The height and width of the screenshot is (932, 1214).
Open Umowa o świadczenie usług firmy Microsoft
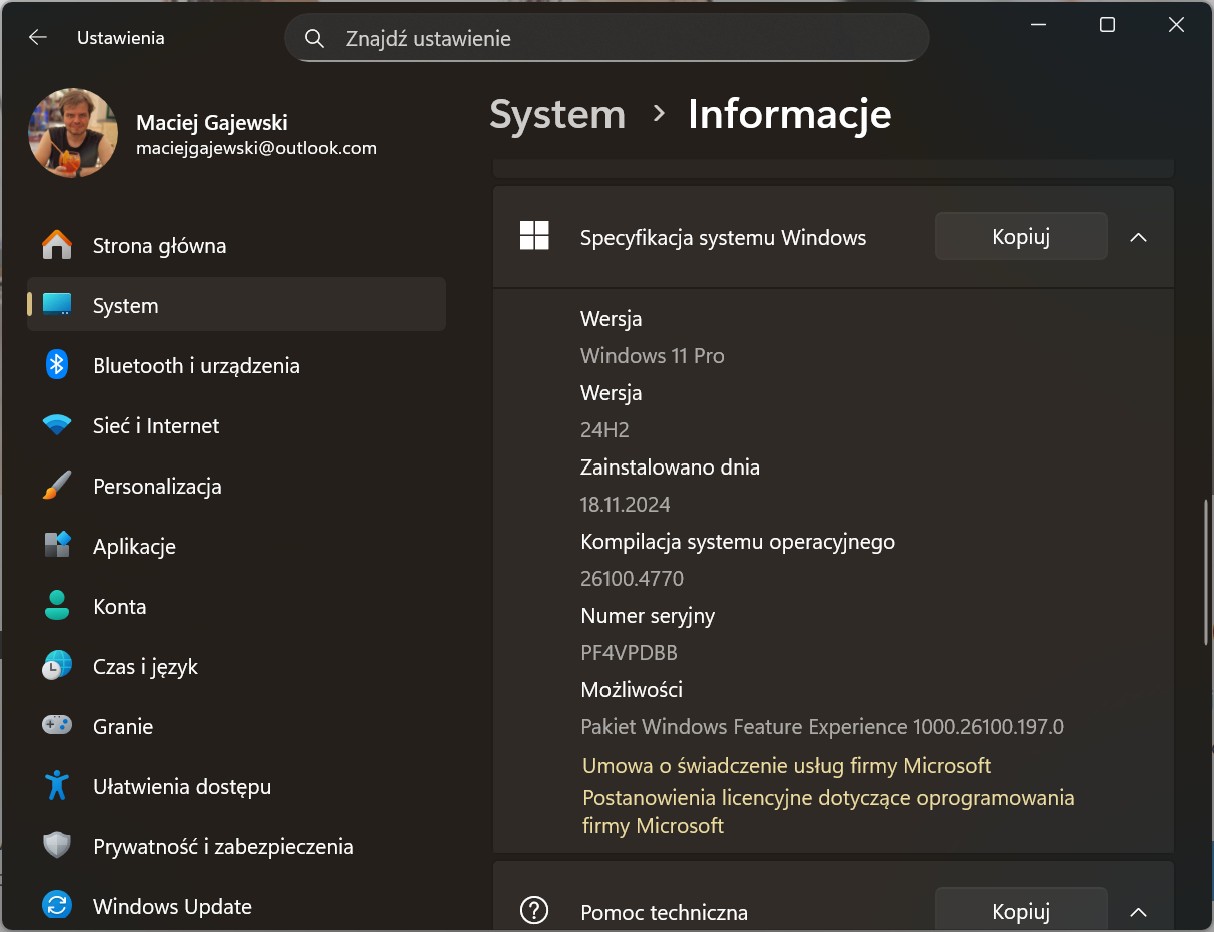[786, 765]
